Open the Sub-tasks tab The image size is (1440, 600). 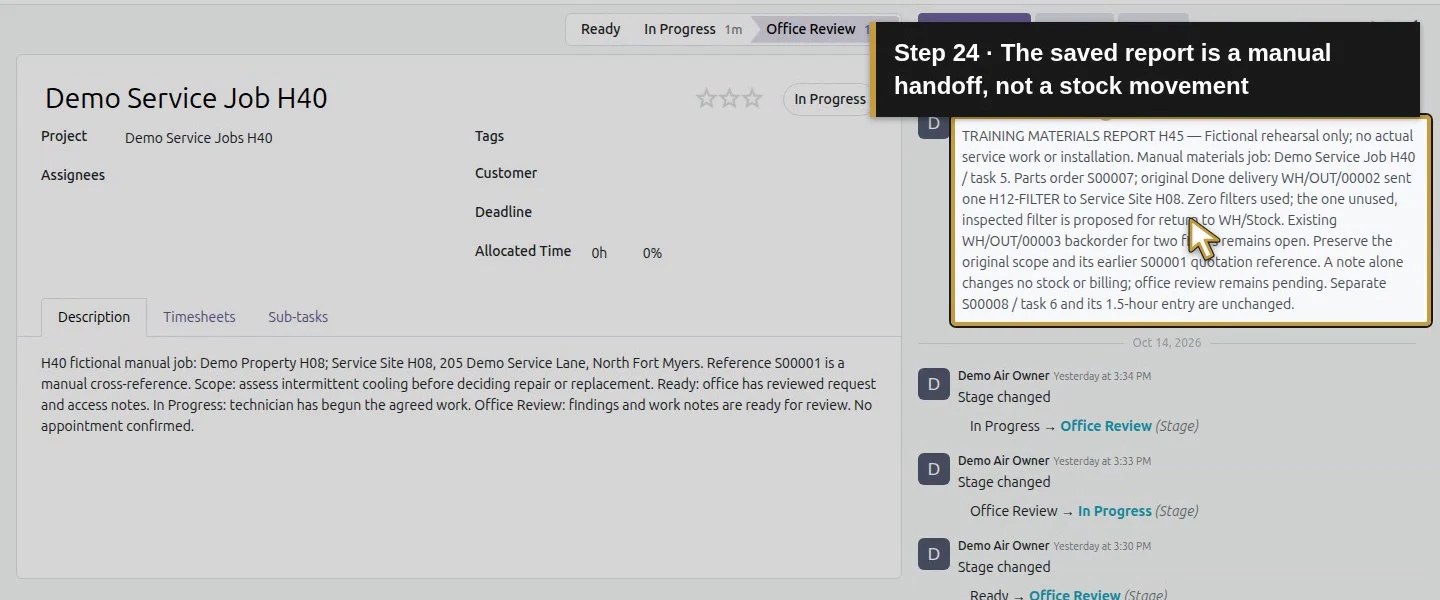pos(298,317)
